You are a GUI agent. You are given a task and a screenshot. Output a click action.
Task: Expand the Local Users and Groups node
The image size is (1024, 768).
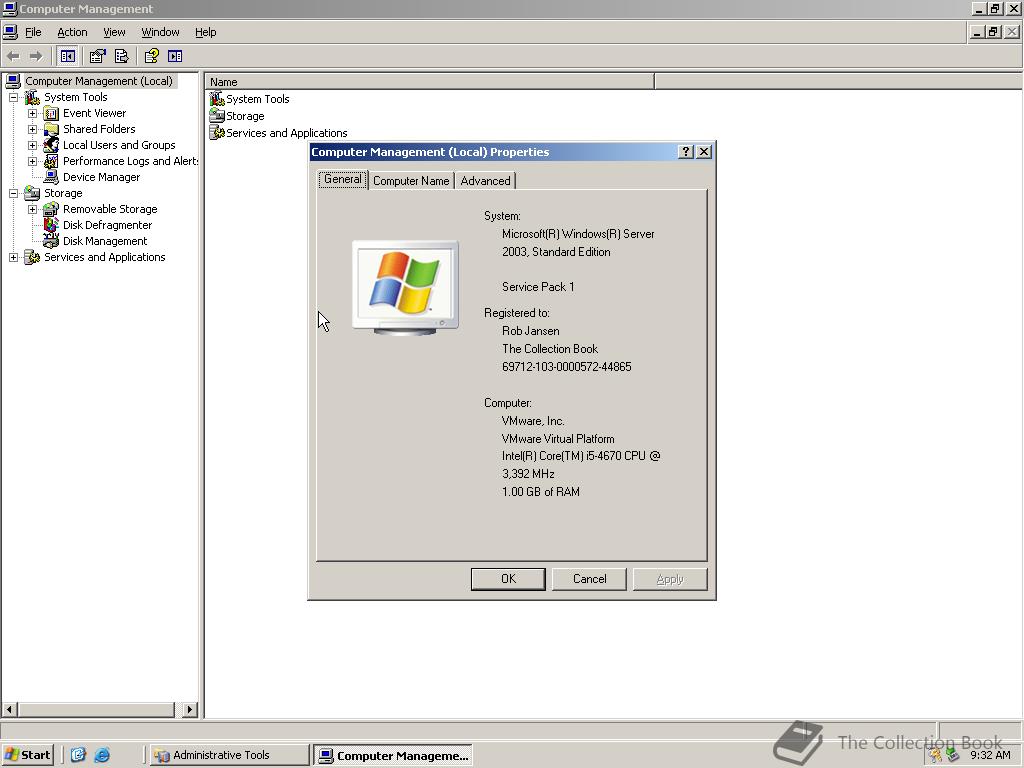coord(32,145)
